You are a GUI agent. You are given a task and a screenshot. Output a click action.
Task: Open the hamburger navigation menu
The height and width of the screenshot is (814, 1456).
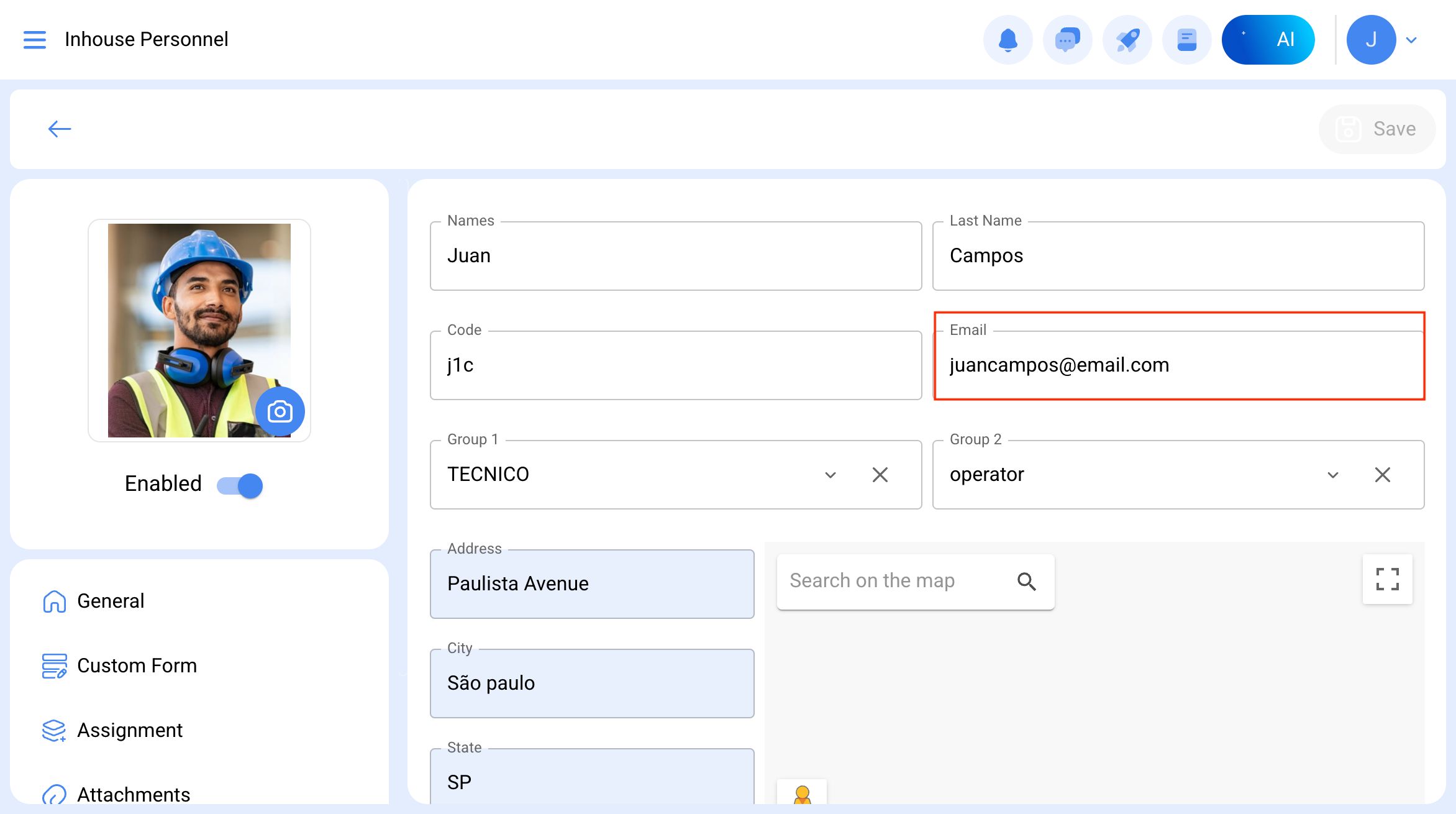pos(35,40)
